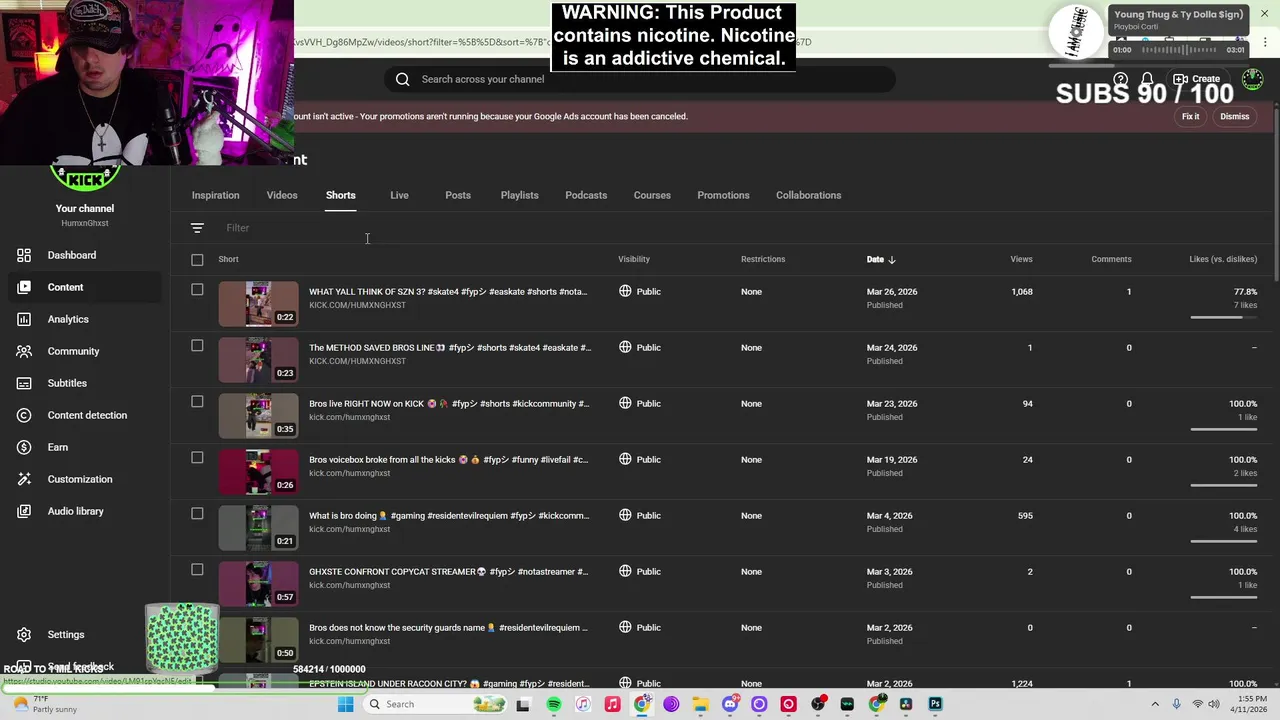Open Studio Settings gear
The width and height of the screenshot is (1280, 720).
24,634
